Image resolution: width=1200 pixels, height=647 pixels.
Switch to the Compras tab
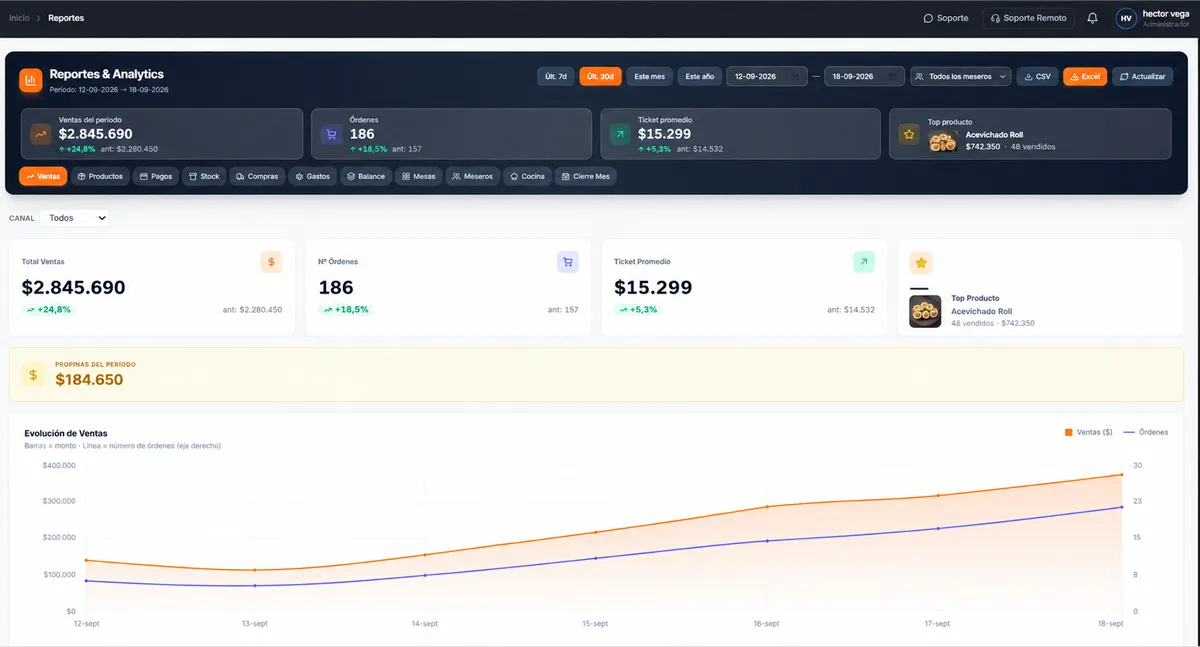tap(257, 176)
